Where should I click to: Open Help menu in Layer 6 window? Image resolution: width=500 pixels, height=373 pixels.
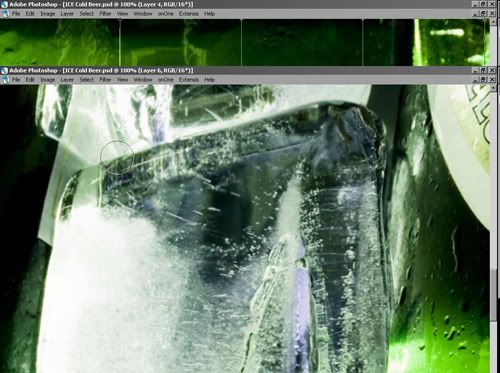click(x=209, y=80)
